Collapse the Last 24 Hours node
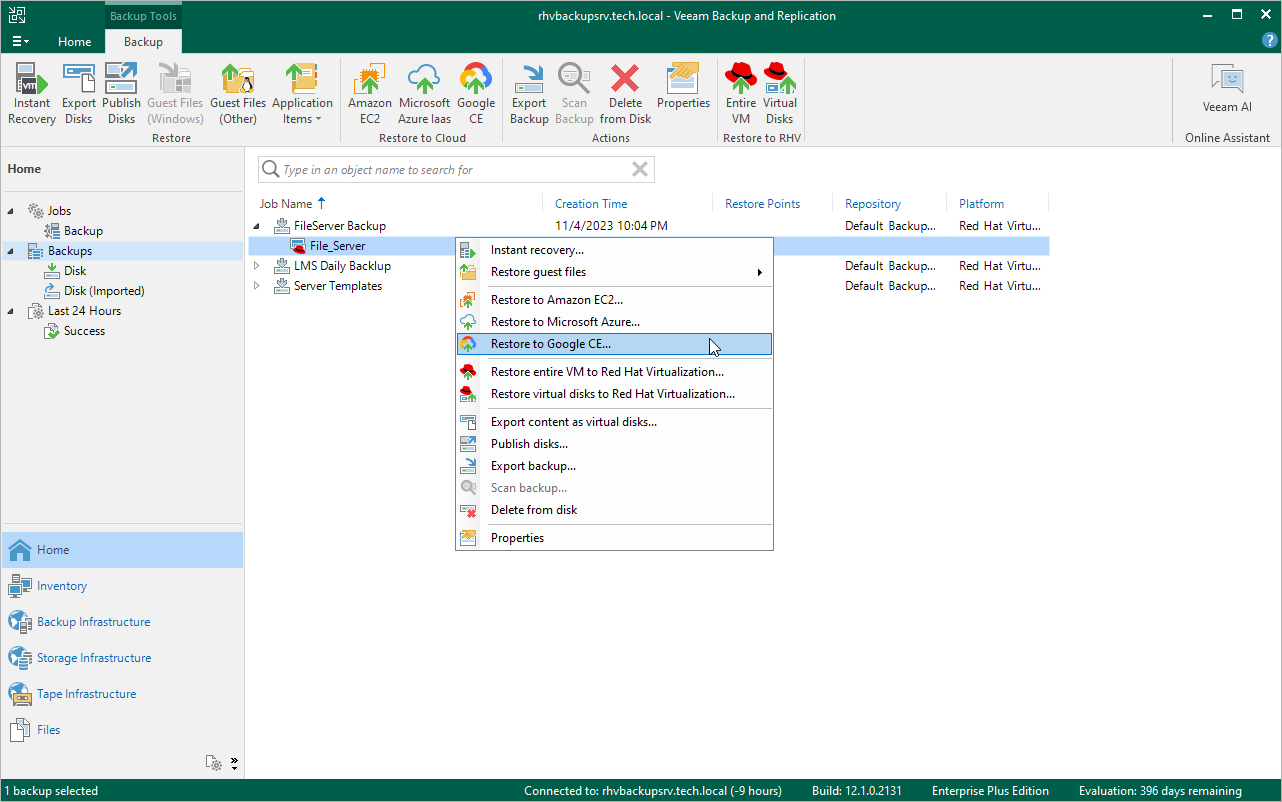Image resolution: width=1282 pixels, height=802 pixels. 11,311
